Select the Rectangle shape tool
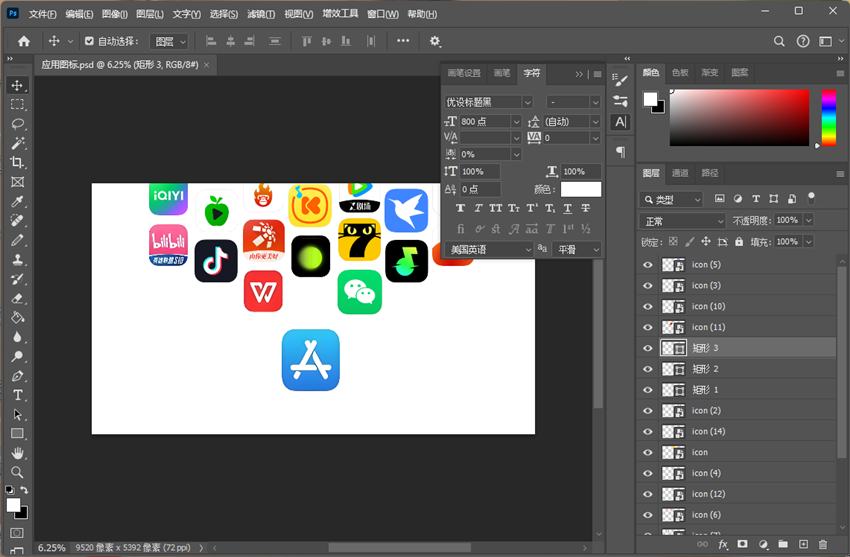The image size is (850, 557). 17,433
